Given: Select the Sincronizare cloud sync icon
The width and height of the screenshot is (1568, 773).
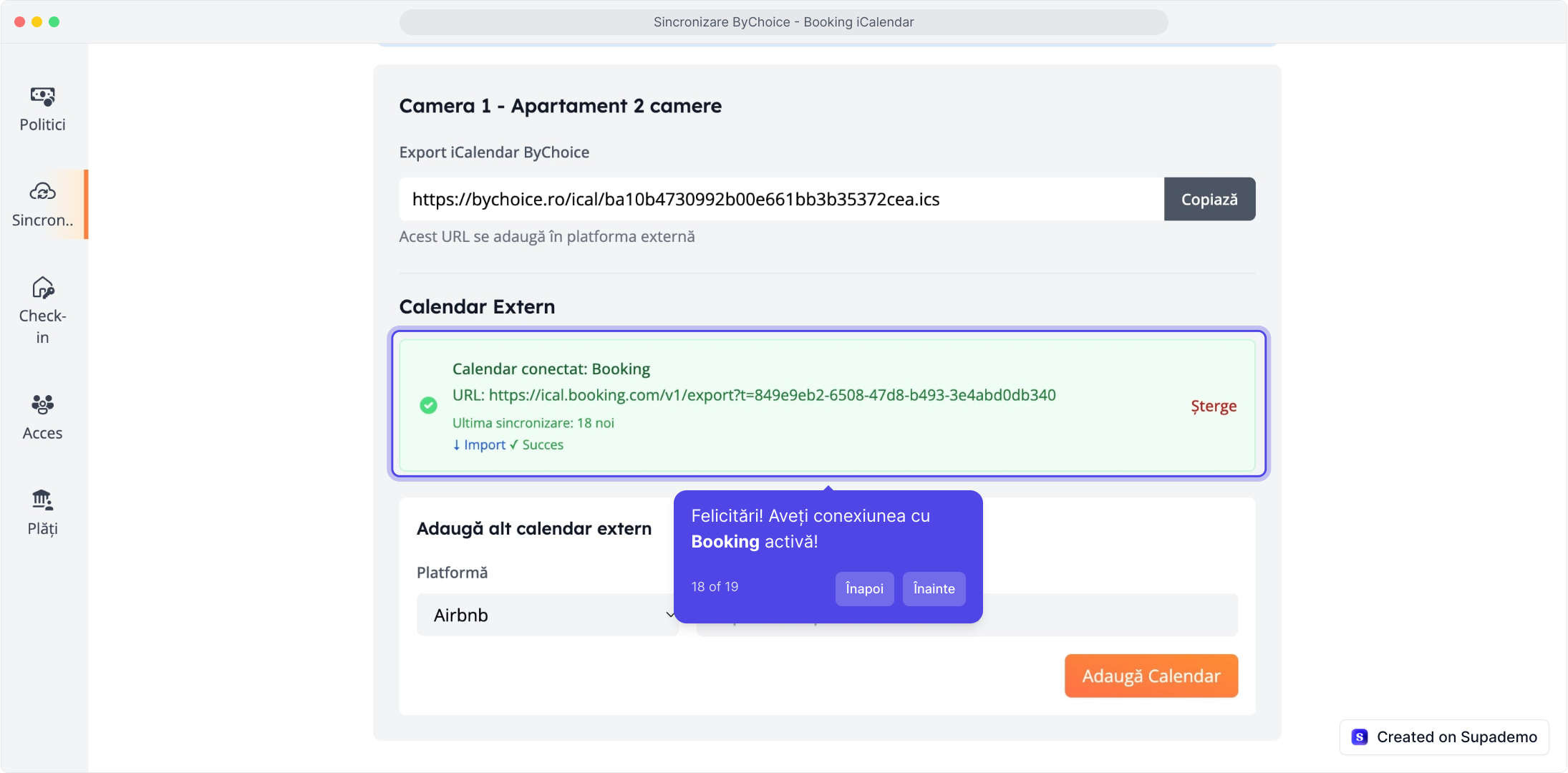Looking at the screenshot, I should point(42,192).
